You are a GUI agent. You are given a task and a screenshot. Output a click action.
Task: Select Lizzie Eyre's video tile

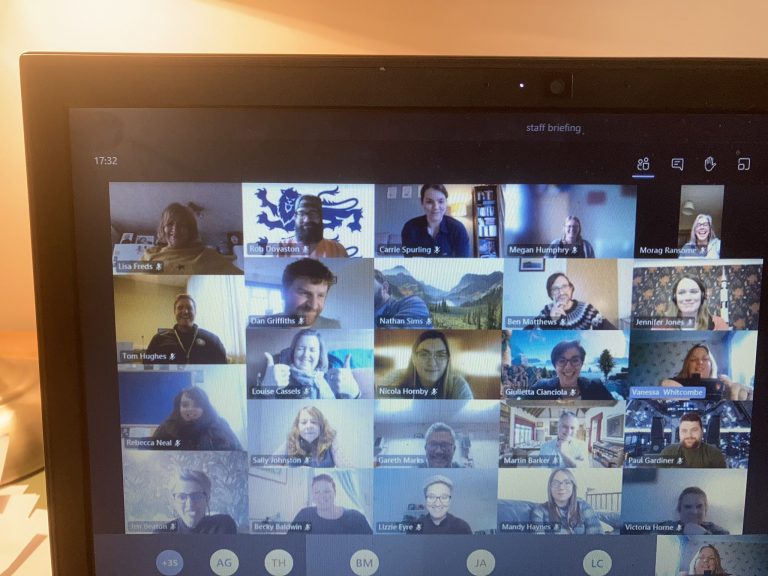pyautogui.click(x=435, y=501)
